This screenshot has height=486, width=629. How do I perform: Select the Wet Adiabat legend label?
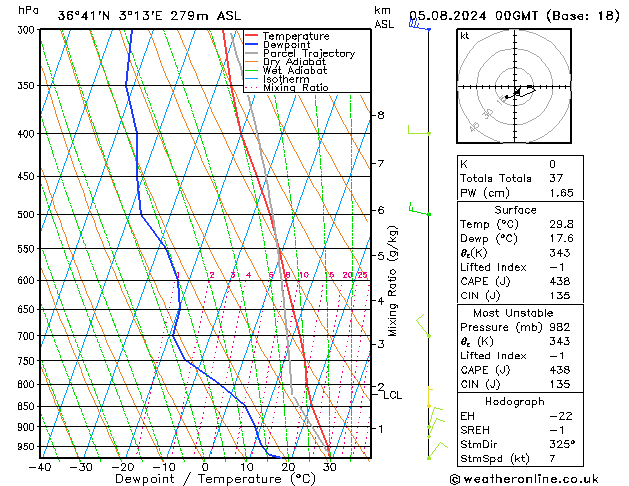(295, 70)
